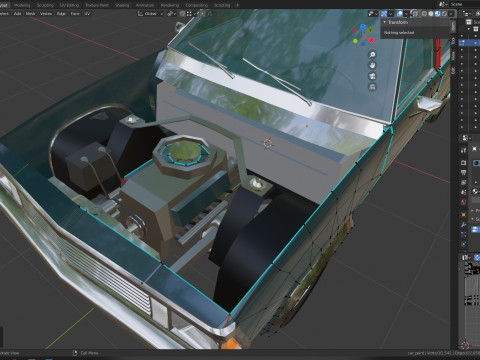
Task: Open the properties editor type dropdown
Action: (466, 138)
